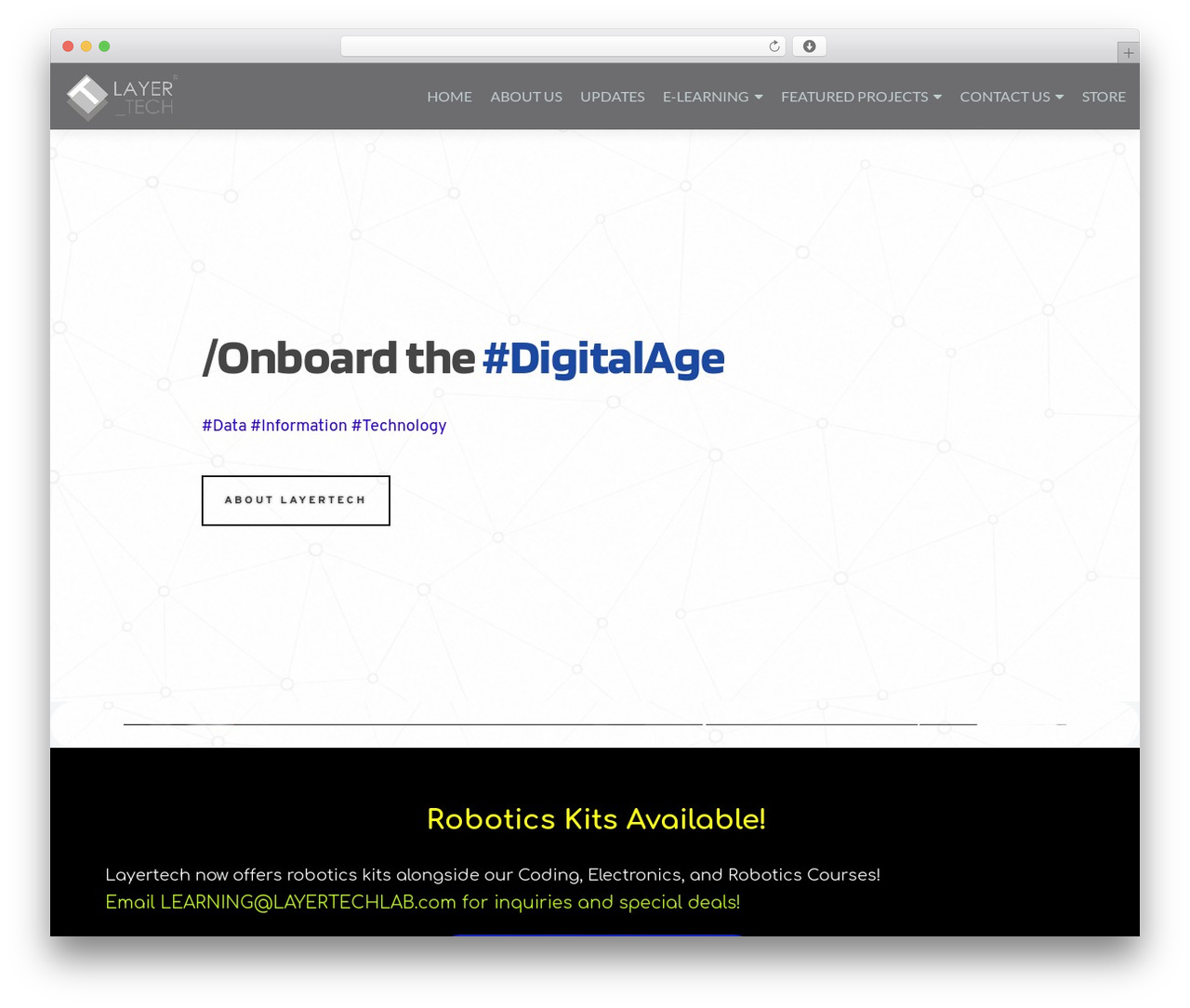Click the Robotics Kits Available! heading
The image size is (1190, 1008).
click(596, 819)
